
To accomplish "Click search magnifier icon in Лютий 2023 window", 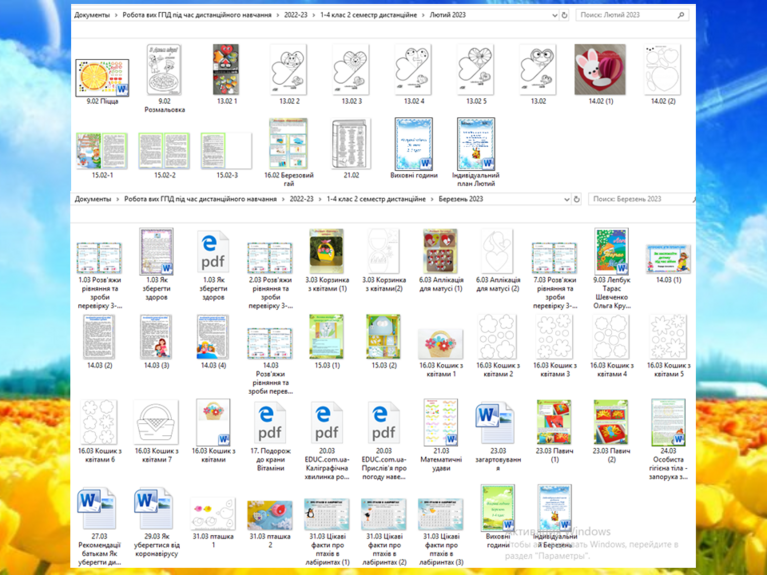I will click(681, 15).
